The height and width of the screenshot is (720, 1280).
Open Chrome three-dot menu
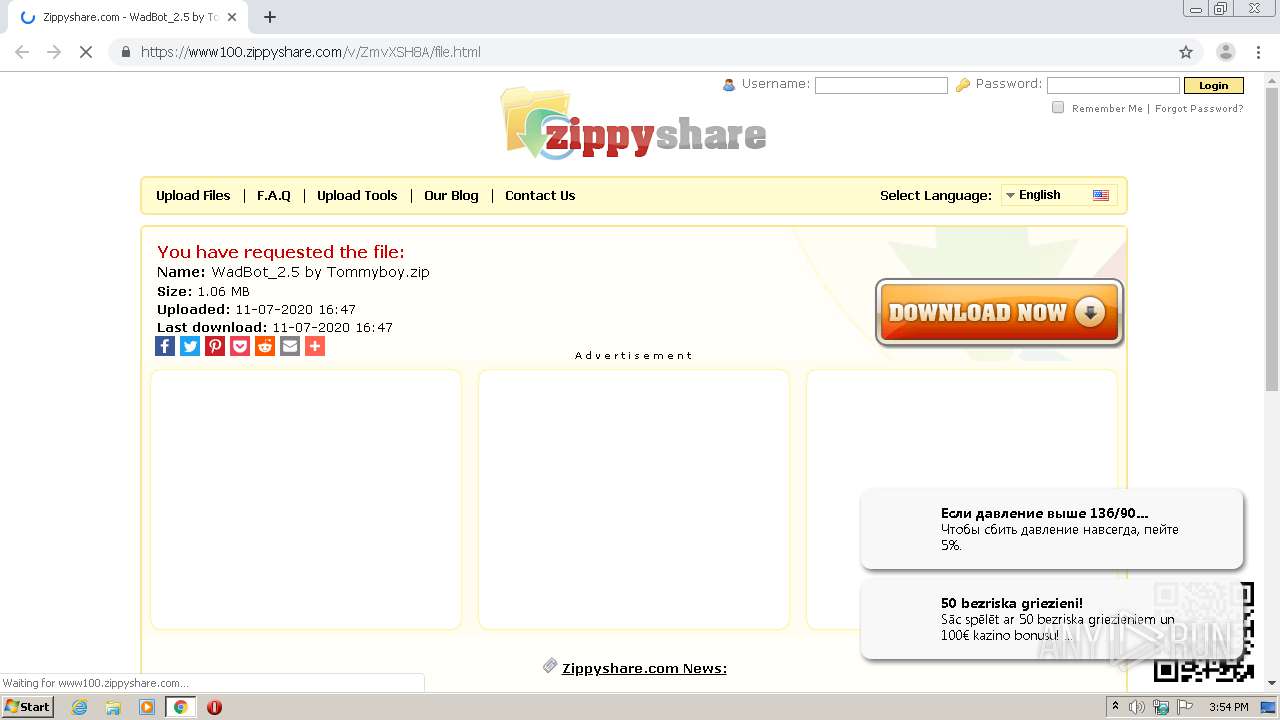click(1258, 52)
